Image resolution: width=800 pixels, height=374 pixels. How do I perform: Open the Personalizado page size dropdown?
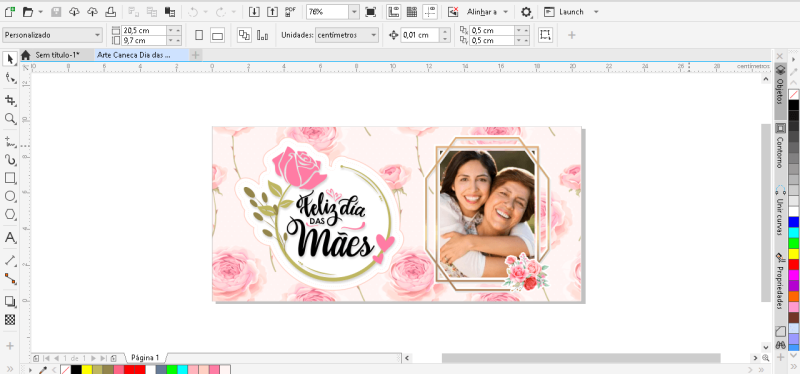[x=53, y=35]
